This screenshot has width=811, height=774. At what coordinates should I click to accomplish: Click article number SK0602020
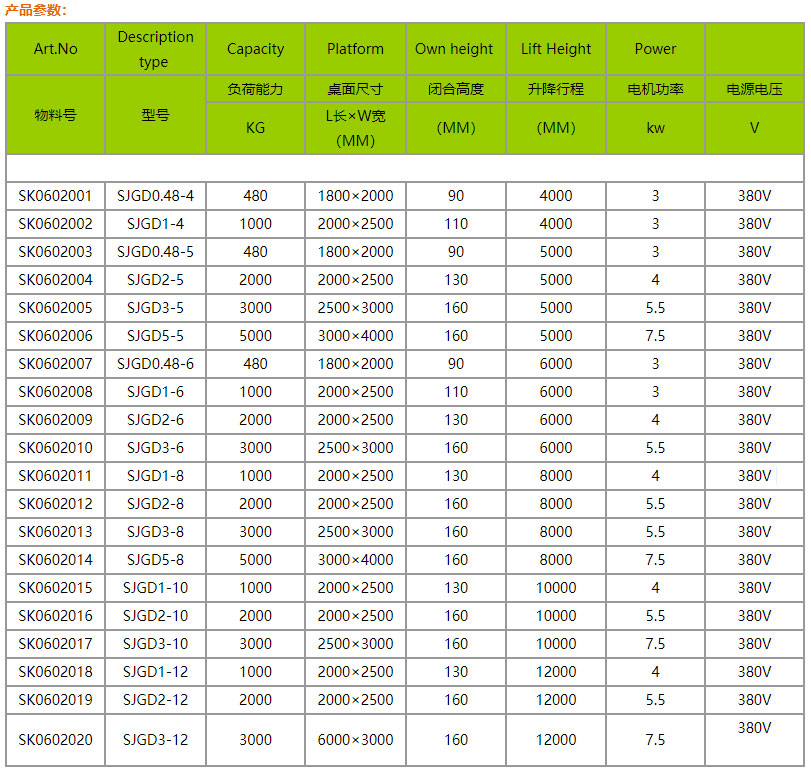point(55,740)
